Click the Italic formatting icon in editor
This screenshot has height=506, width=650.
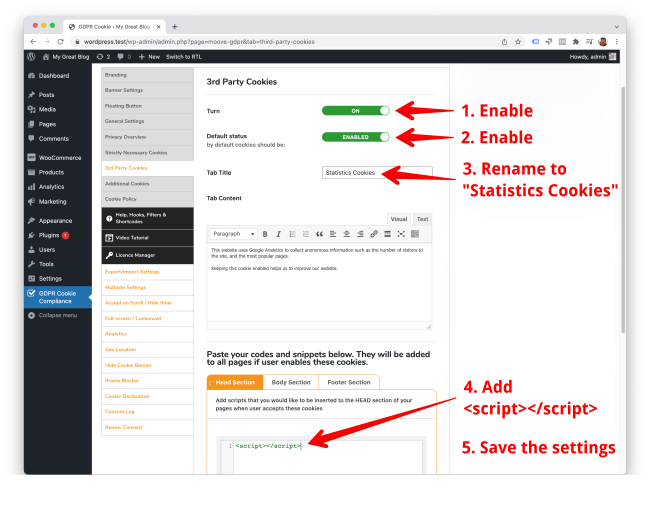point(279,234)
